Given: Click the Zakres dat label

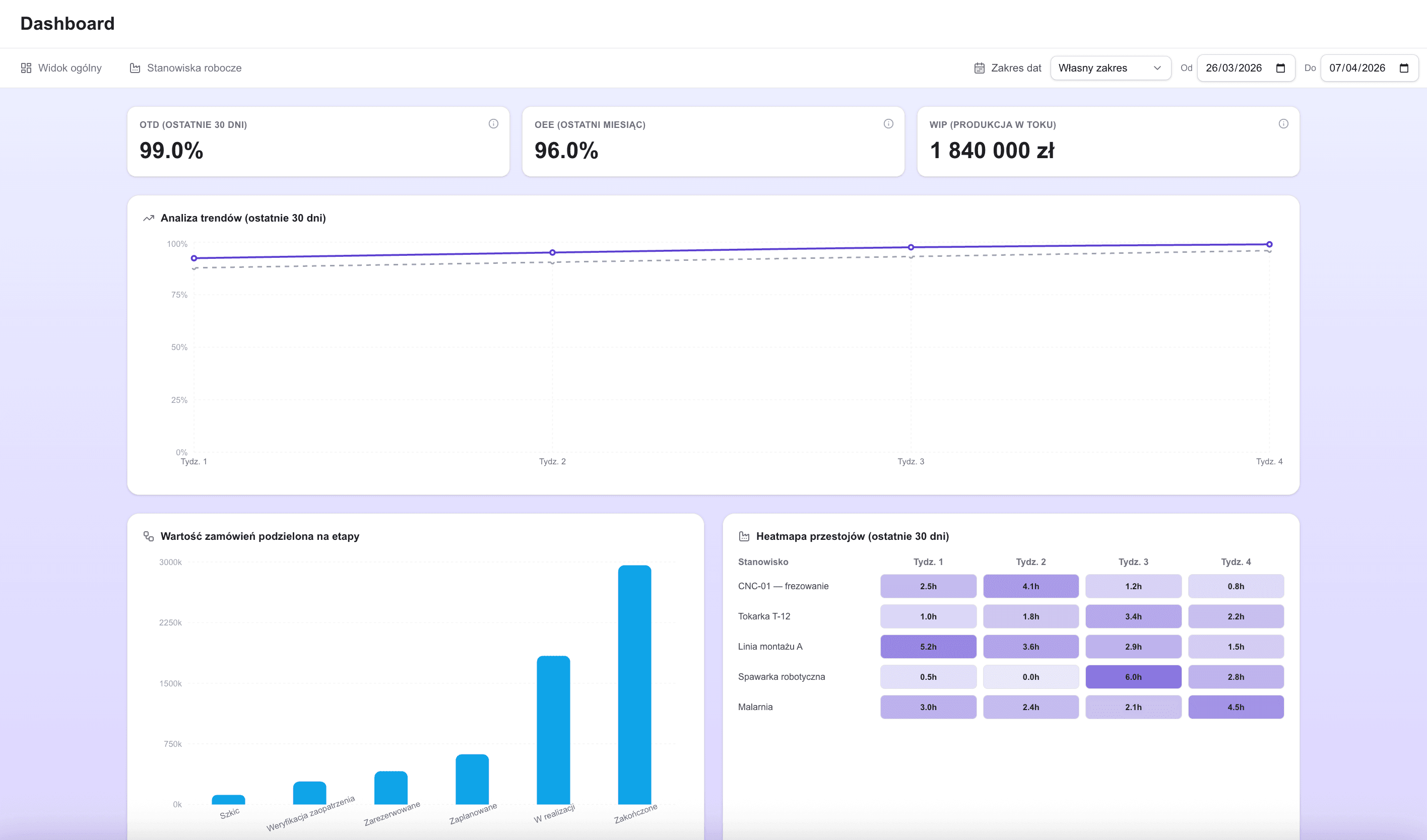Looking at the screenshot, I should pos(1015,67).
